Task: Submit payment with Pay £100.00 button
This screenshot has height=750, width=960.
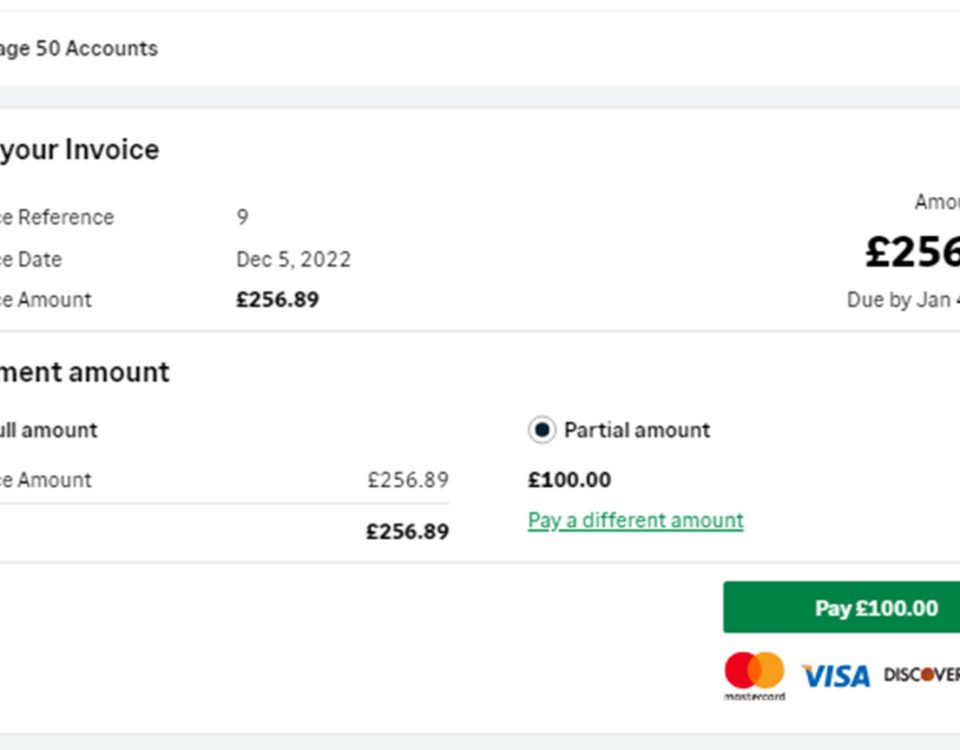Action: (841, 607)
